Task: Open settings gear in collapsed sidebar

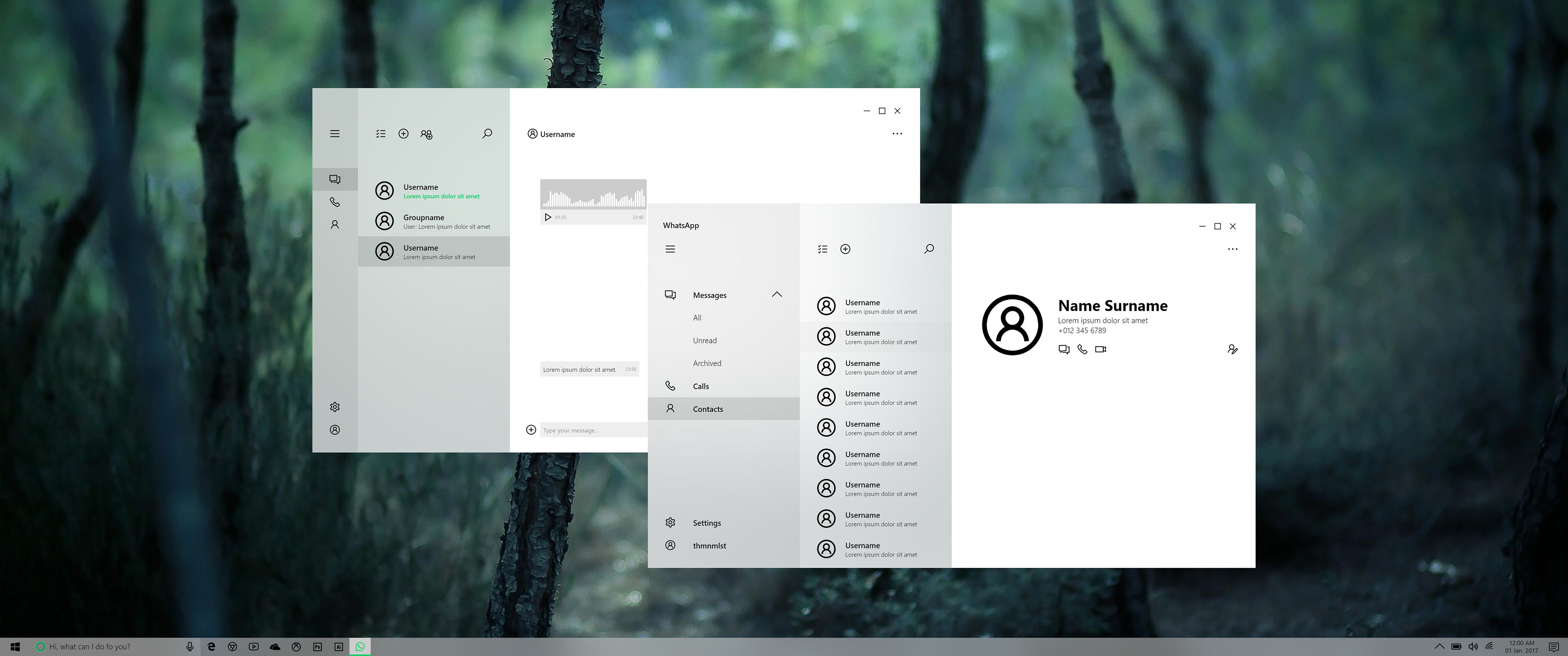Action: [x=335, y=407]
